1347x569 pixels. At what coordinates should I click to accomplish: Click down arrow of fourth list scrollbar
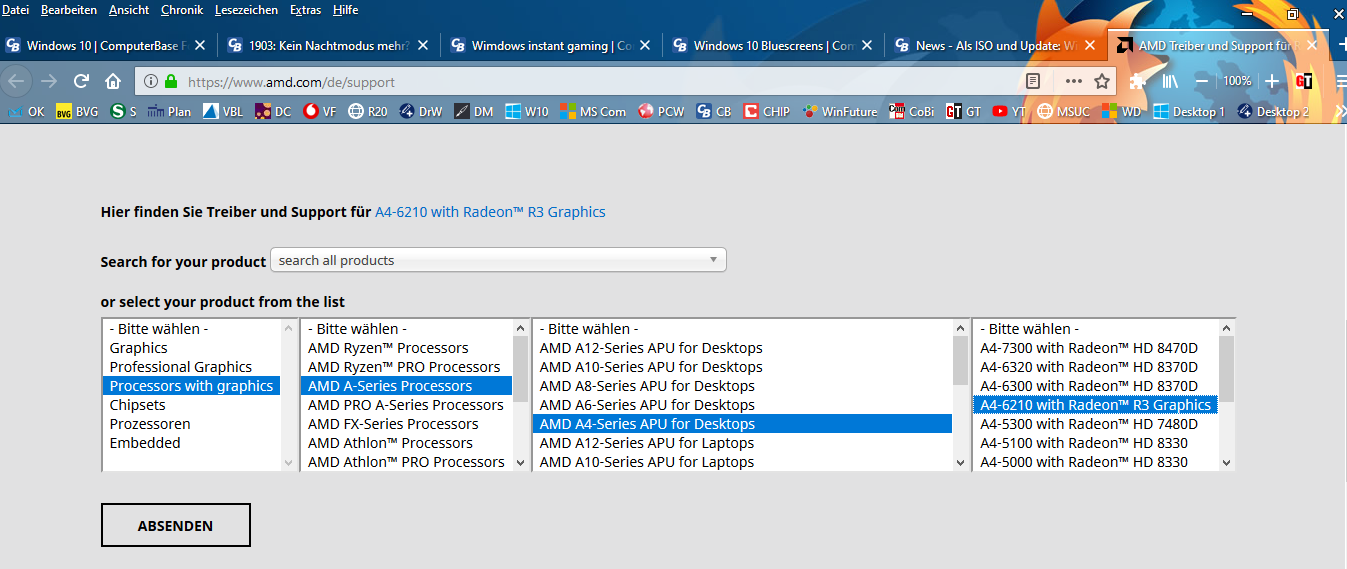coord(1226,462)
